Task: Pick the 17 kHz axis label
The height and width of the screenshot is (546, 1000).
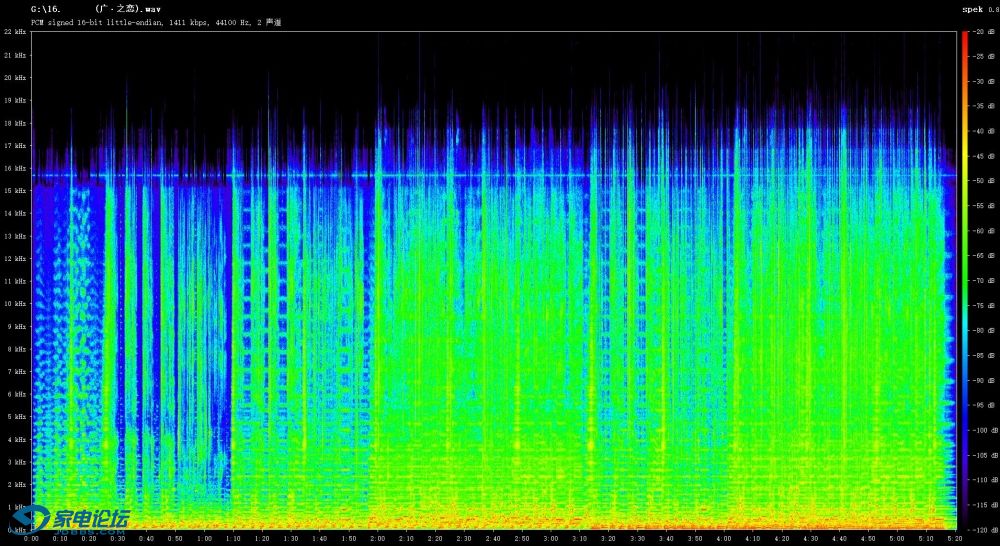Action: click(x=14, y=146)
